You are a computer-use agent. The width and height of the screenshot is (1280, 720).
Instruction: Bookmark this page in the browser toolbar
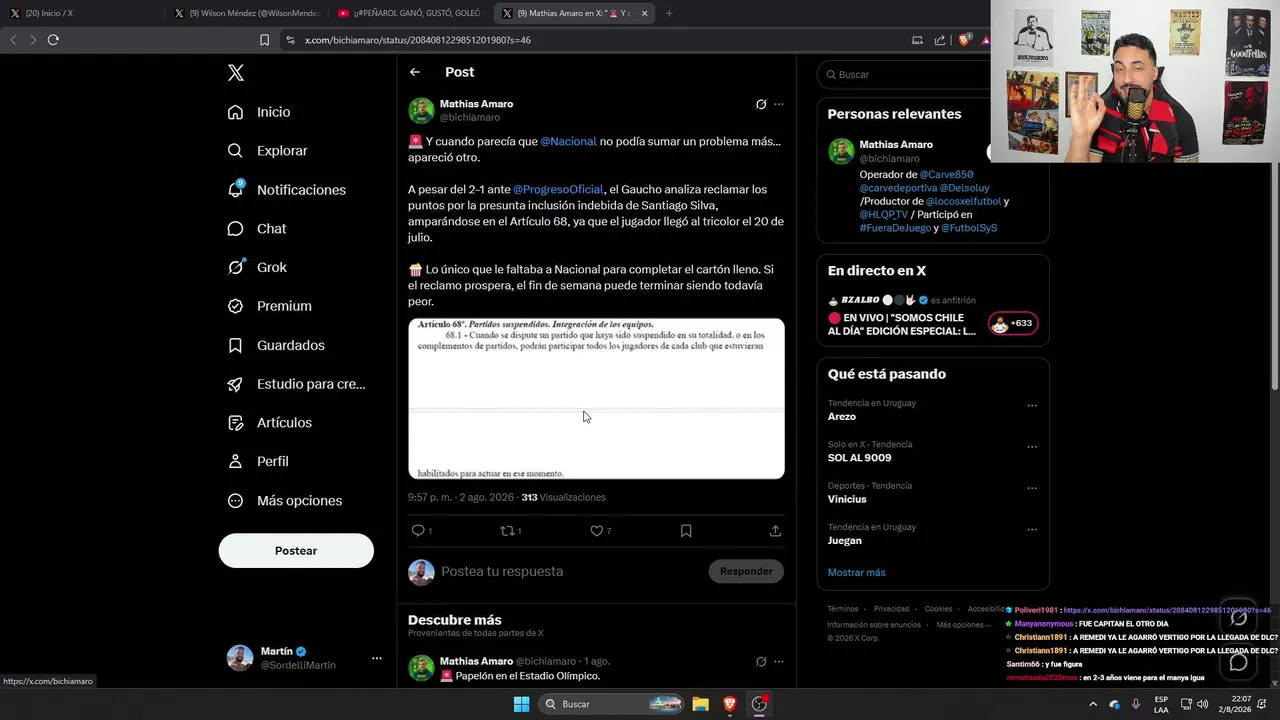point(264,40)
